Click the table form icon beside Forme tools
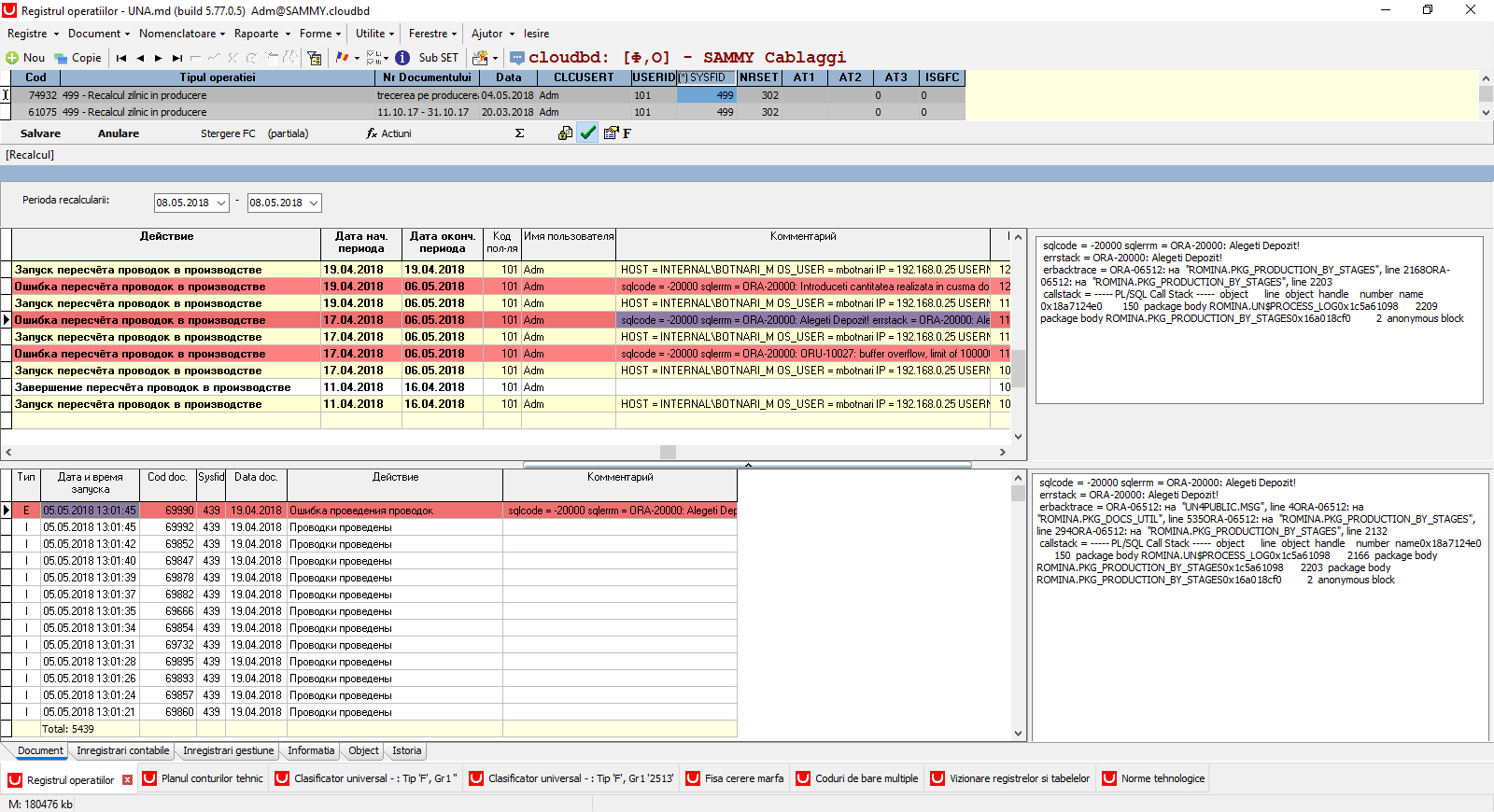 316,58
